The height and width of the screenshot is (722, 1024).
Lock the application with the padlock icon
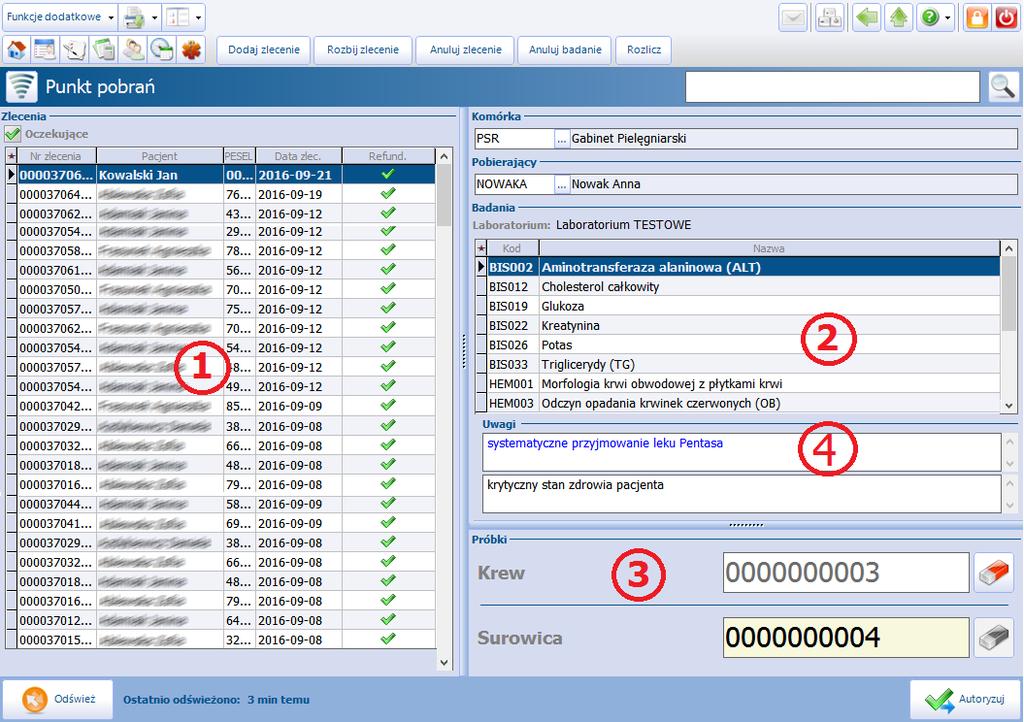977,18
